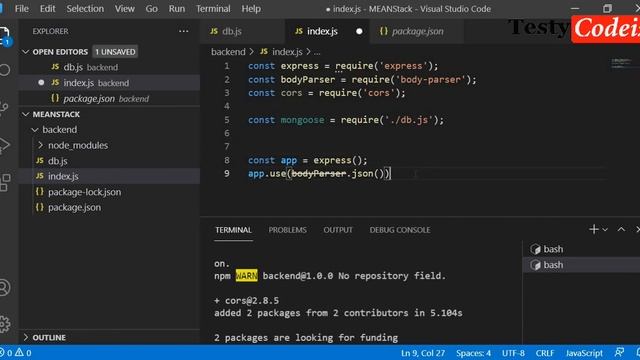This screenshot has height=360, width=640.
Task: Click the 'cors@2.8.5' terminal output line
Action: click(x=247, y=300)
